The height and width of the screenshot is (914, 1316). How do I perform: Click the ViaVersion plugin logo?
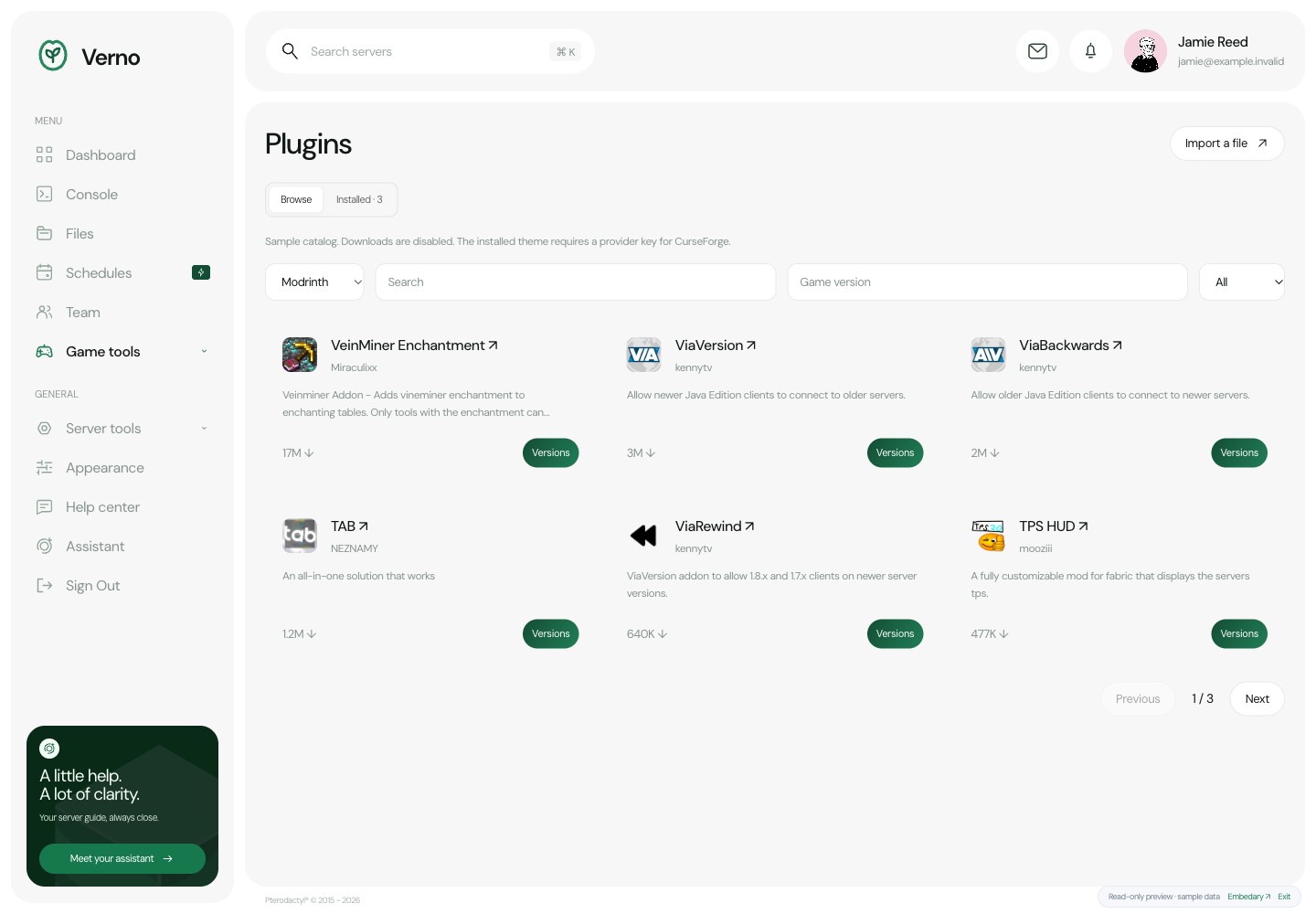pos(644,355)
